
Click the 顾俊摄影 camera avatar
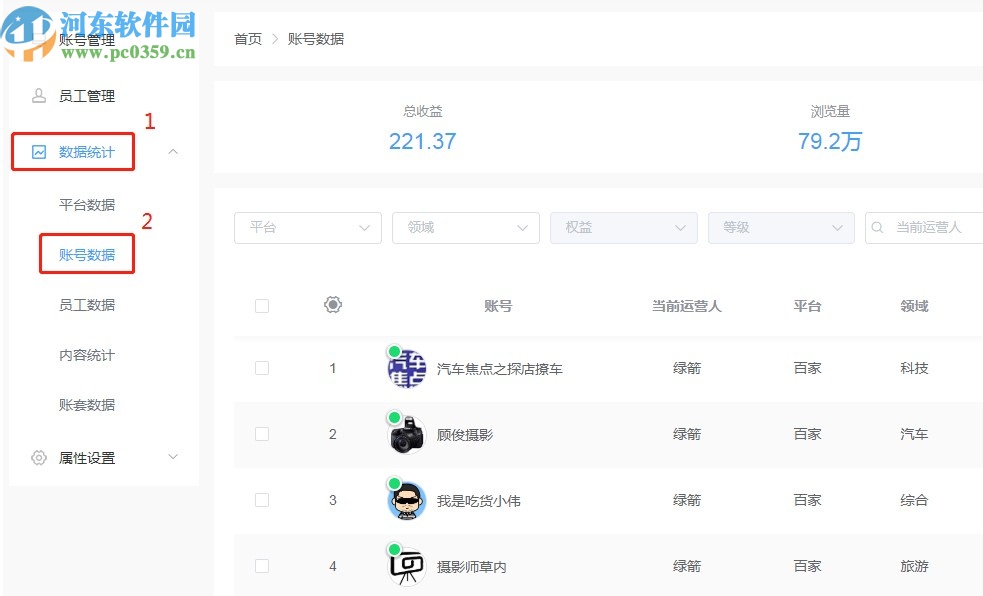point(405,434)
